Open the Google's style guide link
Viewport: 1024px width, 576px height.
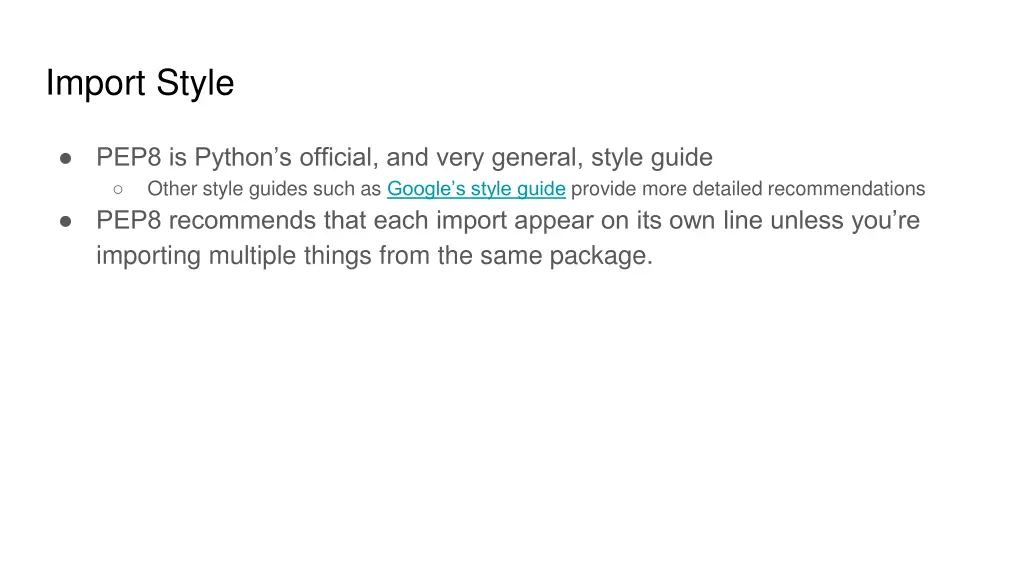point(476,189)
